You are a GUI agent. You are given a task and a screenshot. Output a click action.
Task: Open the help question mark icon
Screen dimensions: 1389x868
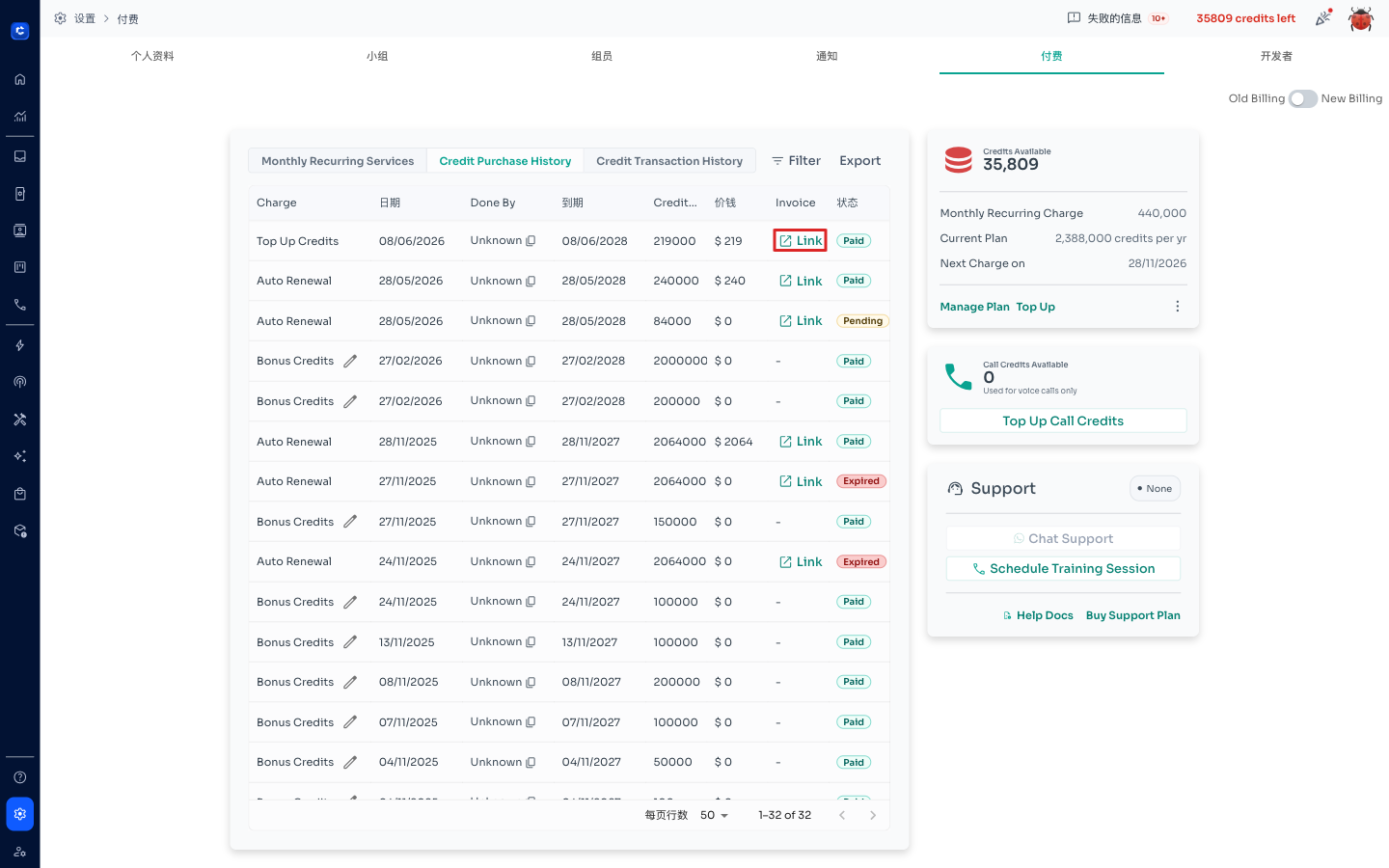(19, 777)
